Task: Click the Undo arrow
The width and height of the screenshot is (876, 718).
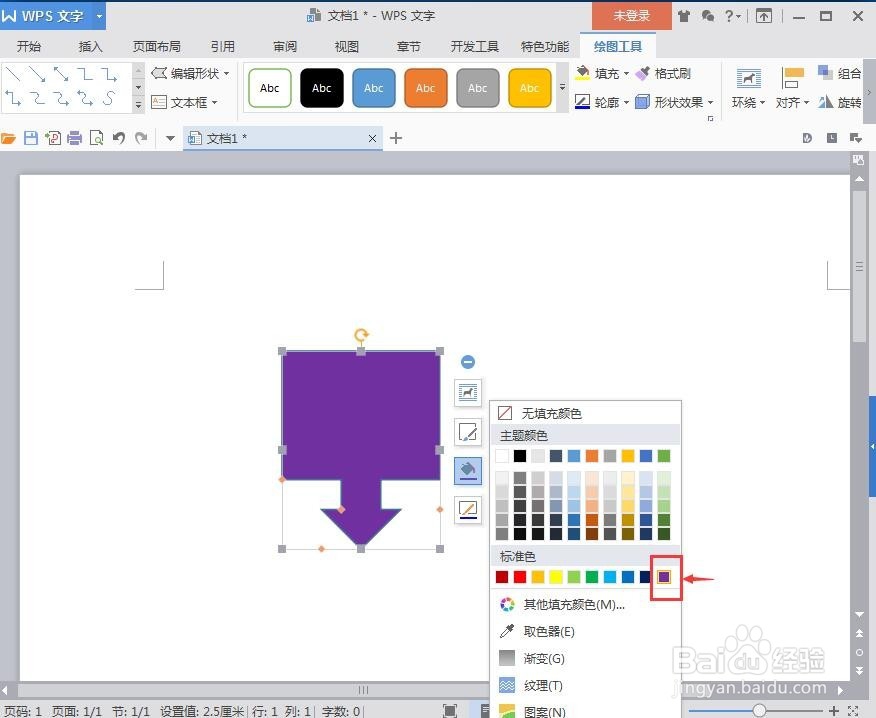Action: [x=118, y=138]
